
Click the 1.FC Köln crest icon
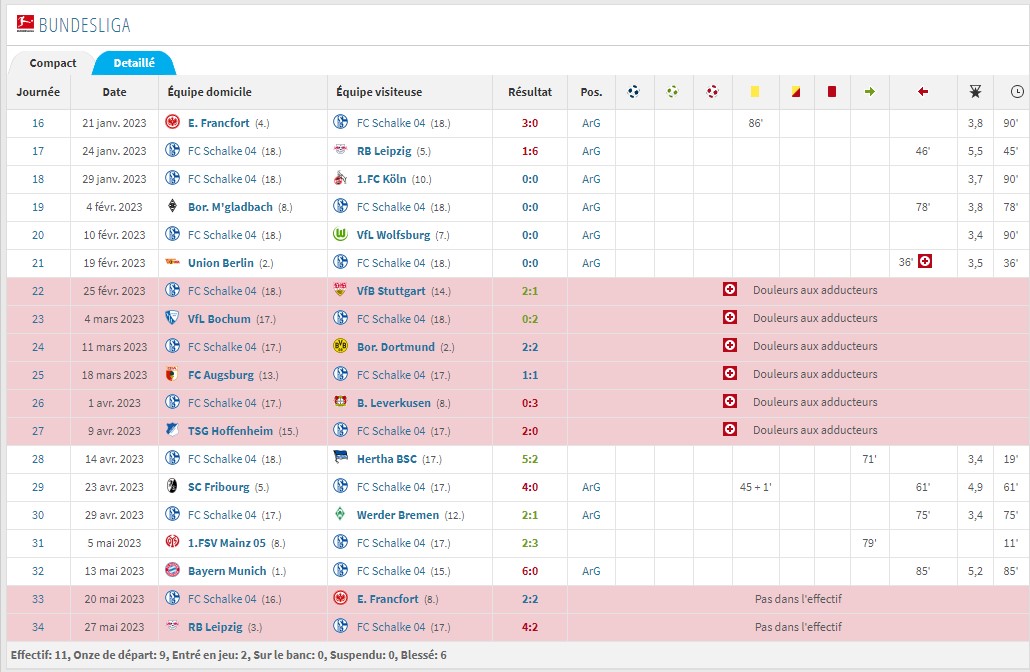[x=340, y=178]
